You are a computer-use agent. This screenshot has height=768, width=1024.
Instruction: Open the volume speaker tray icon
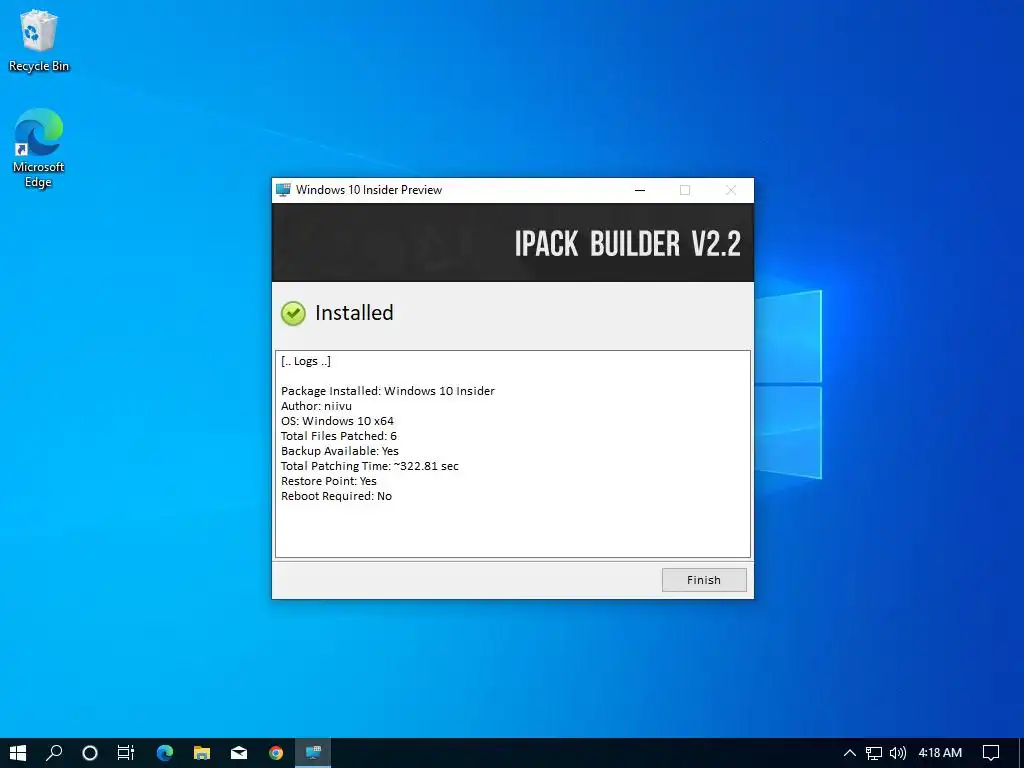[898, 753]
